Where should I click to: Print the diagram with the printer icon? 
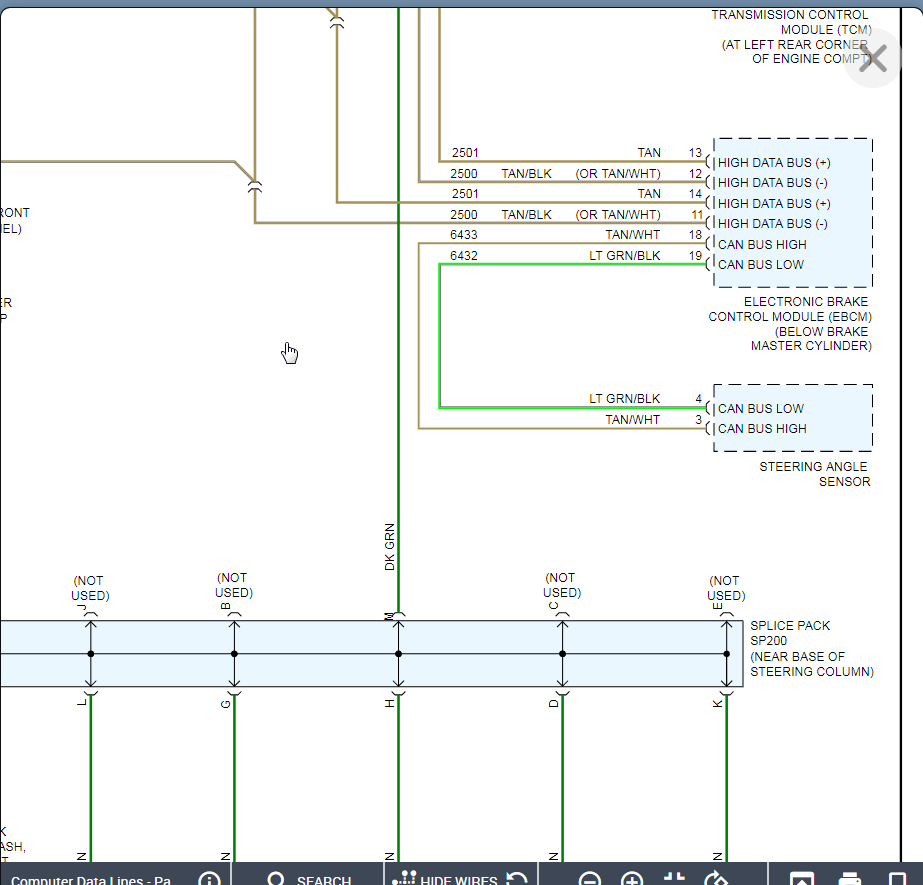850,879
